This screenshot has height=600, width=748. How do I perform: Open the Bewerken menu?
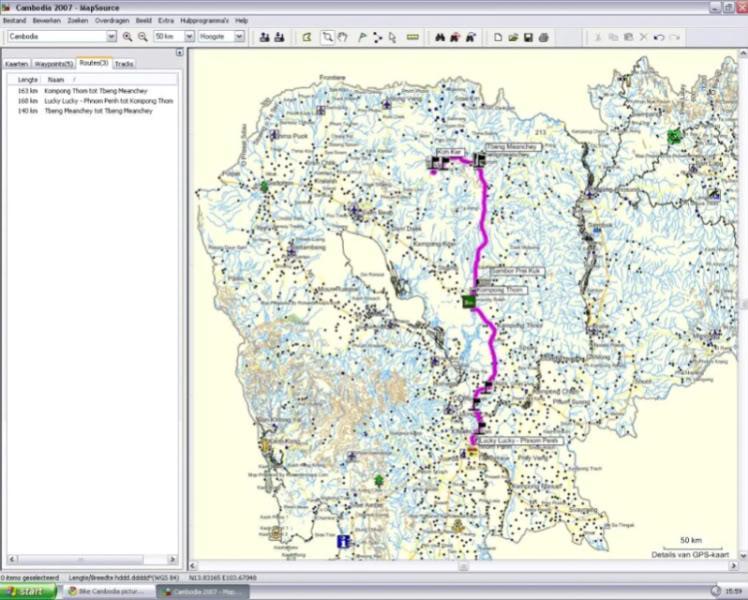click(46, 21)
